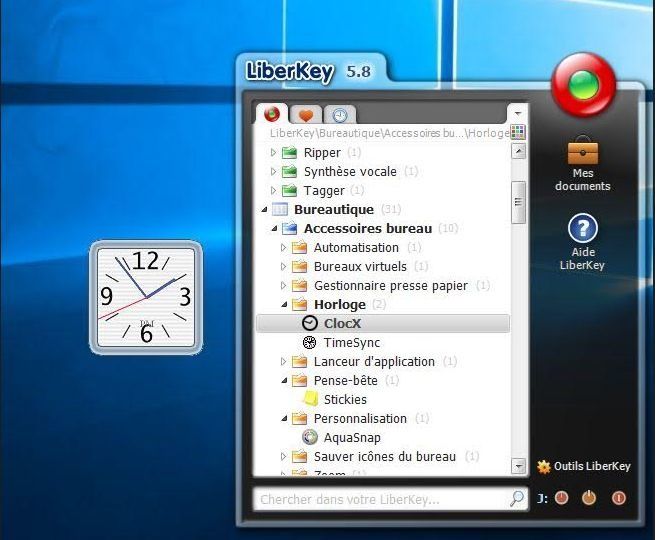Click the ClocX clock icon
This screenshot has width=655, height=540.
310,323
